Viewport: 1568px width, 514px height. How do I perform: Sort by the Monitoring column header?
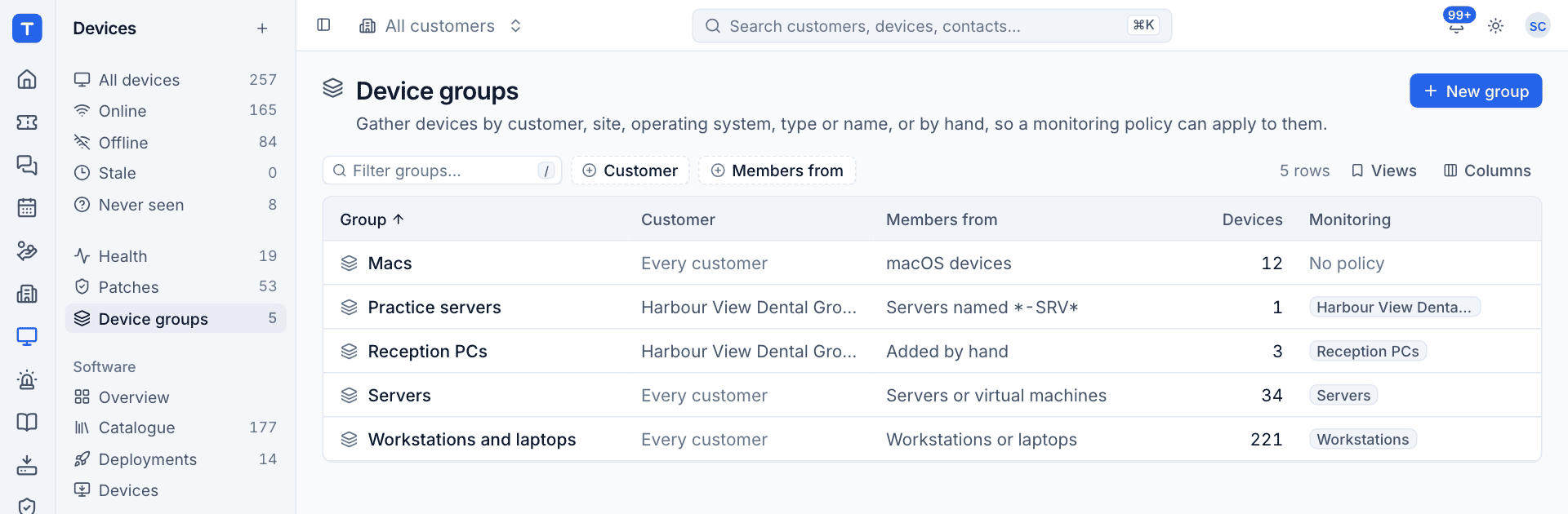pyautogui.click(x=1349, y=219)
